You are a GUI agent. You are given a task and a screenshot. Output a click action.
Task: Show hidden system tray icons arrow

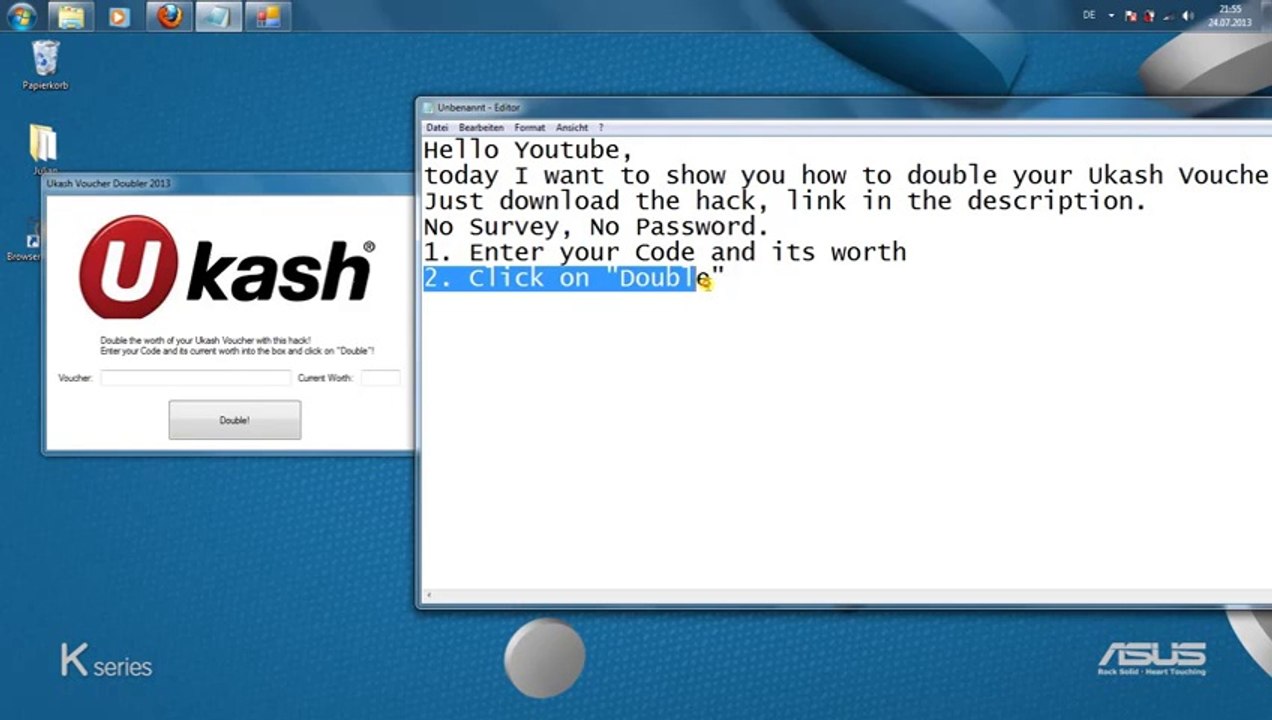coord(1111,16)
